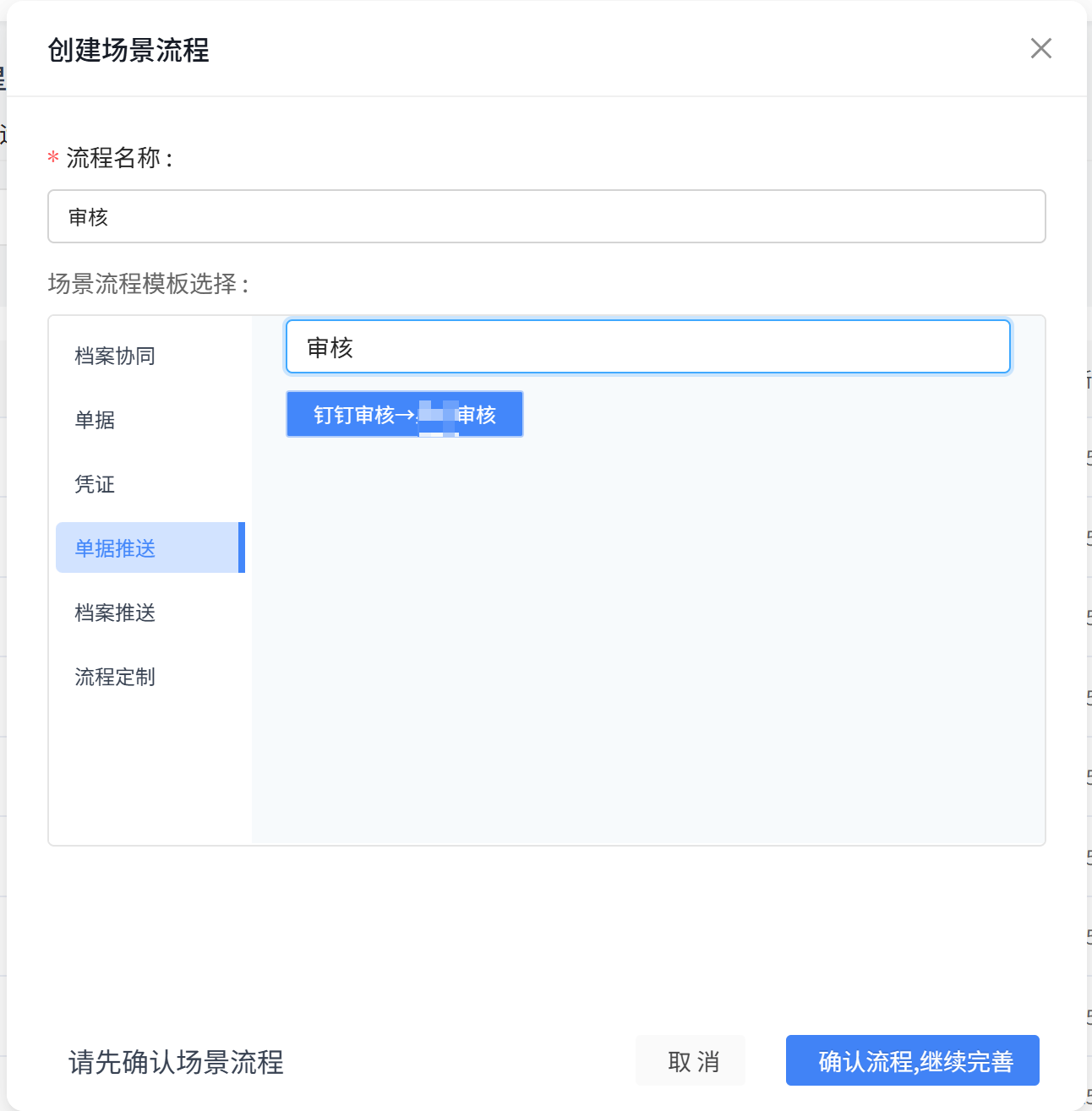This screenshot has width=1092, height=1111.
Task: Select the 凭证 category
Action: (95, 484)
